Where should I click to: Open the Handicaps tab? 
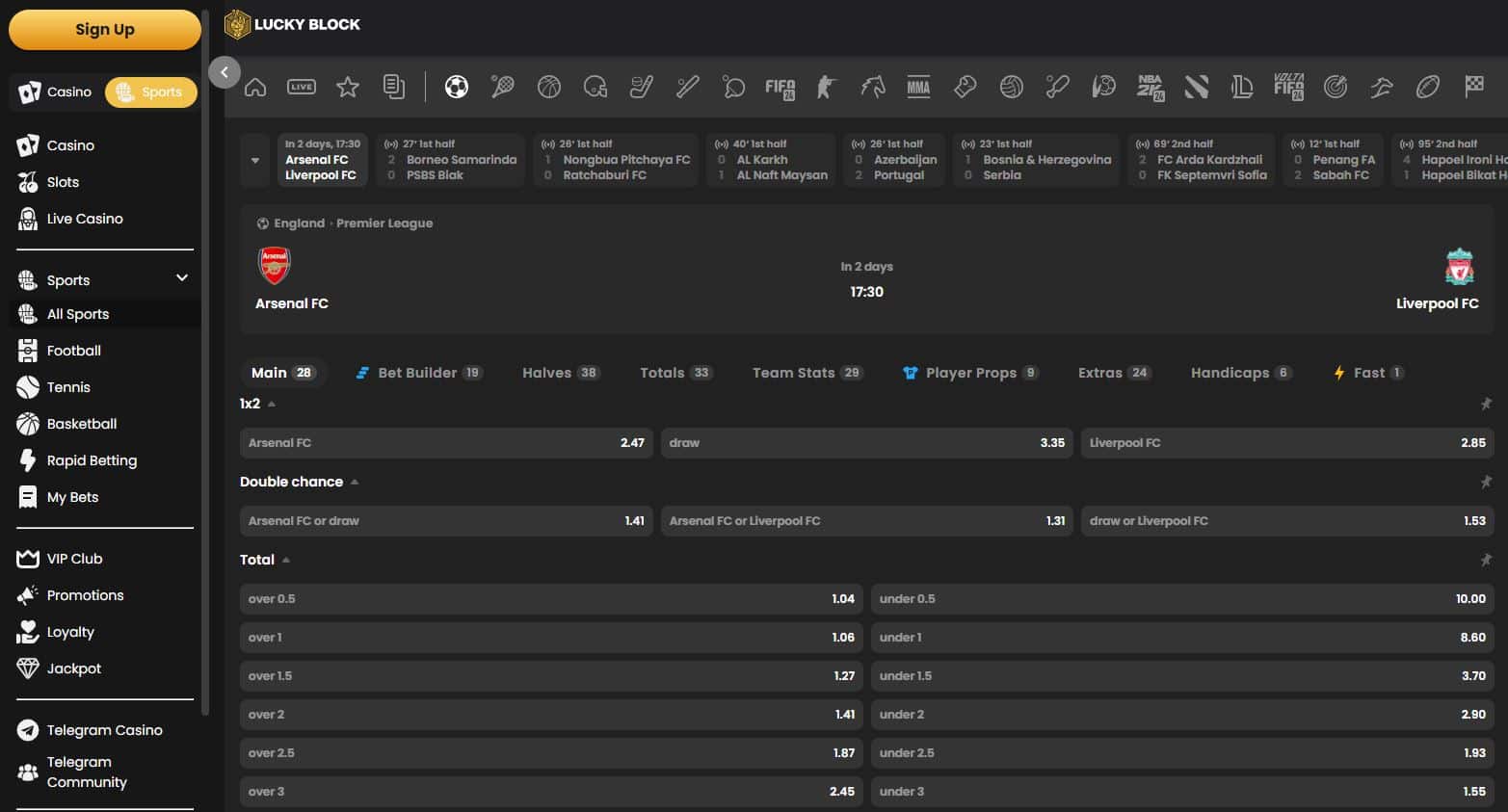[1241, 373]
